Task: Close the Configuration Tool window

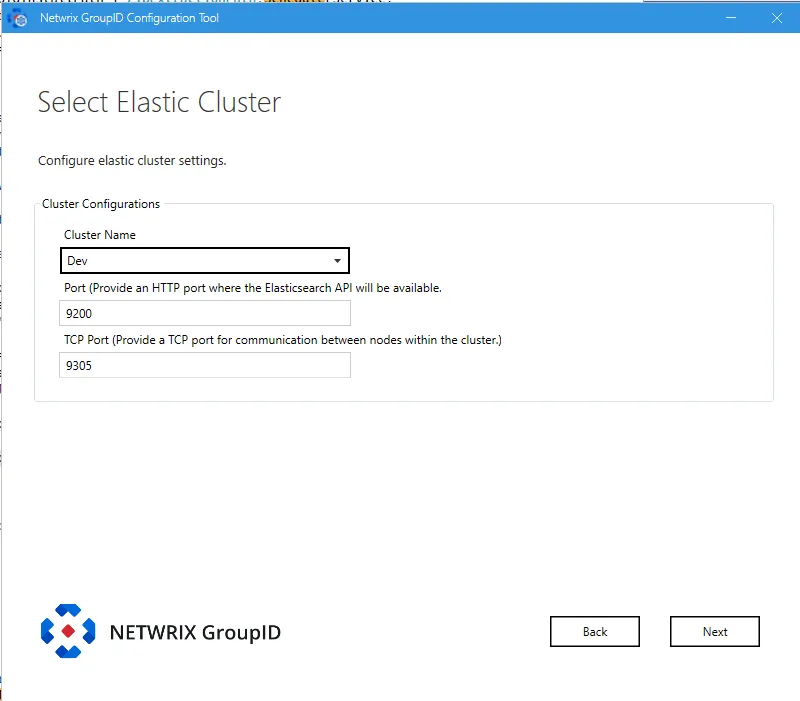Action: click(777, 18)
